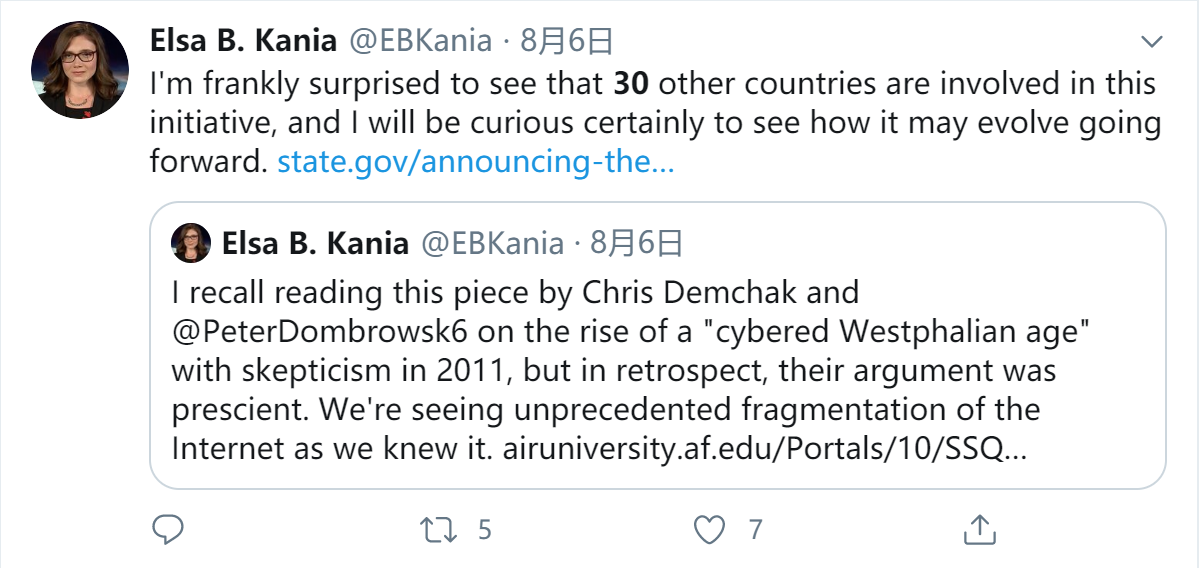Click the main tweet's author name Elsa B. Kania
The width and height of the screenshot is (1200, 568).
click(x=241, y=40)
